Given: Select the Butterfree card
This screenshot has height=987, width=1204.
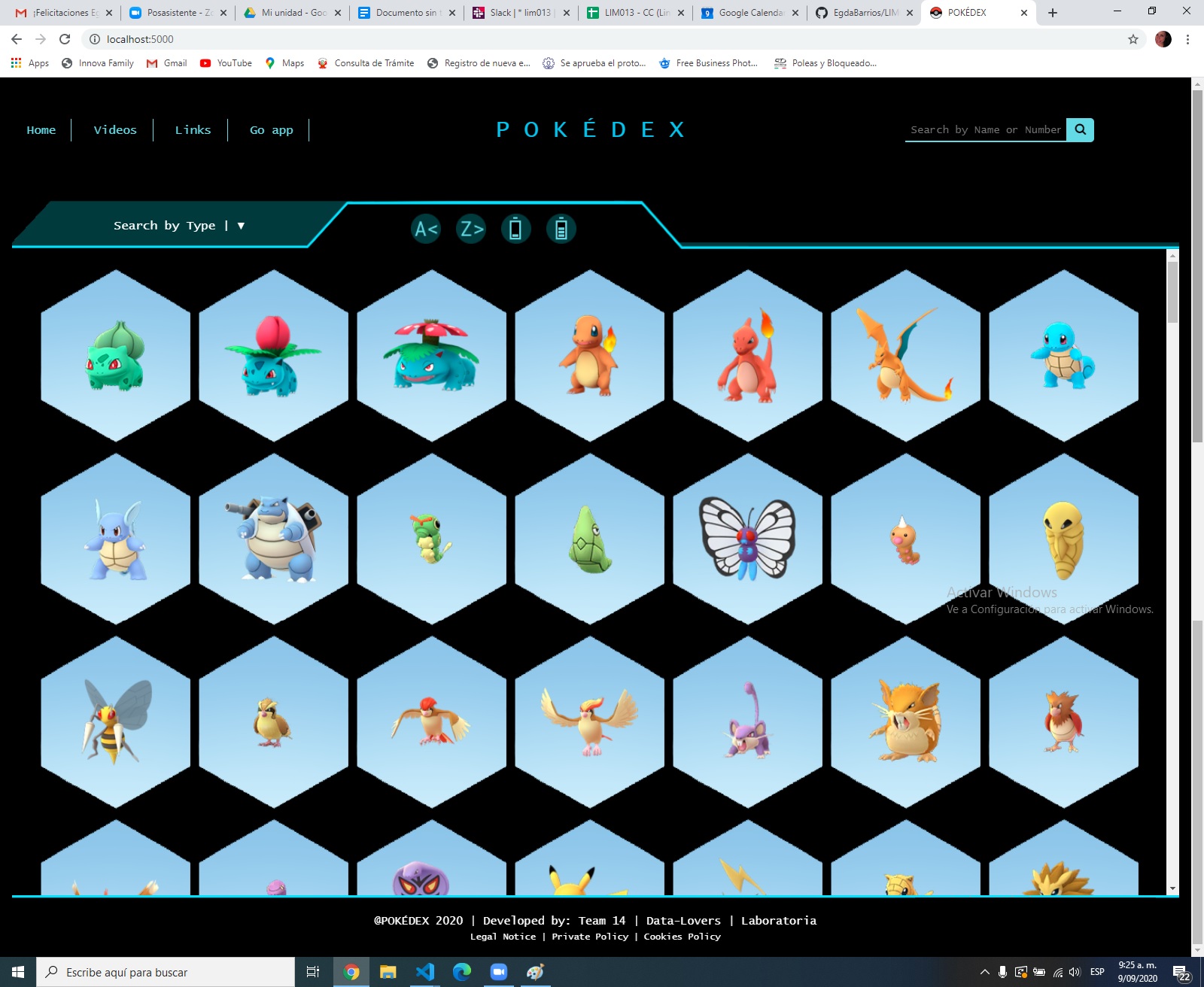Looking at the screenshot, I should tap(748, 539).
